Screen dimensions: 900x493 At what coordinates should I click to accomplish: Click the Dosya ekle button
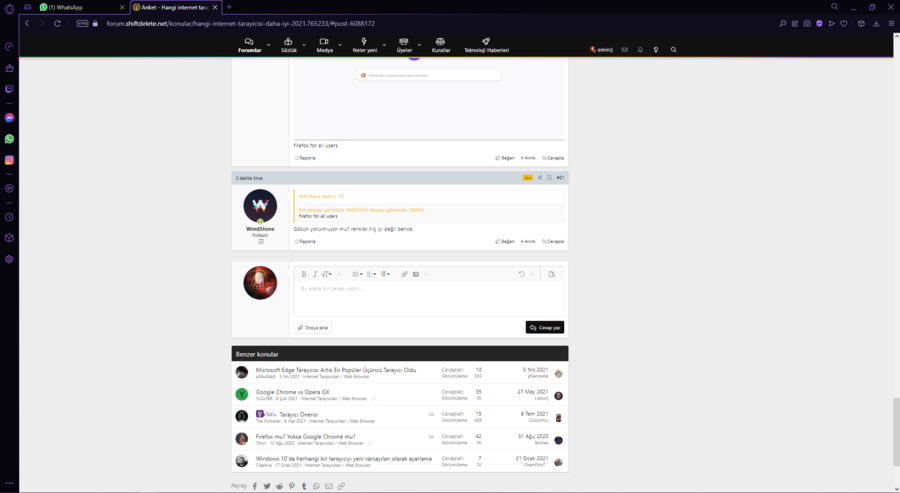(313, 328)
